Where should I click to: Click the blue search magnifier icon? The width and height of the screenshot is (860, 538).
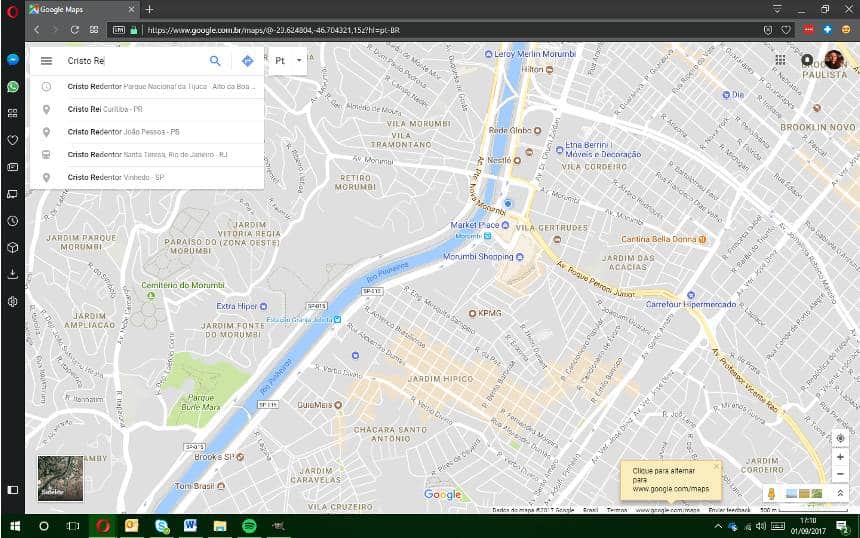215,61
